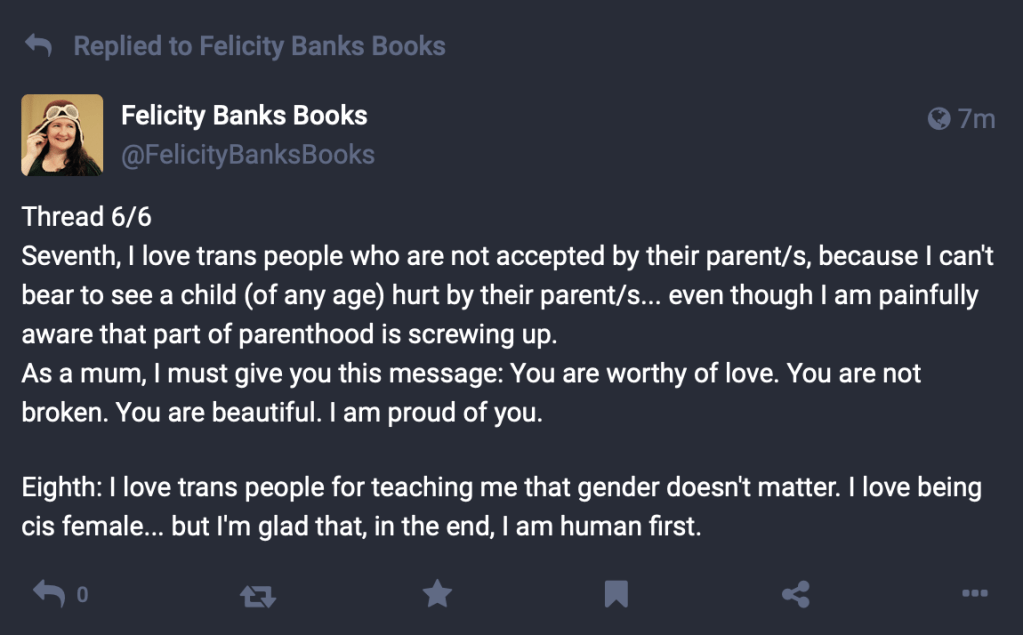Reply to the post with the bottom arrow icon
Image resolution: width=1023 pixels, height=635 pixels.
[x=48, y=594]
